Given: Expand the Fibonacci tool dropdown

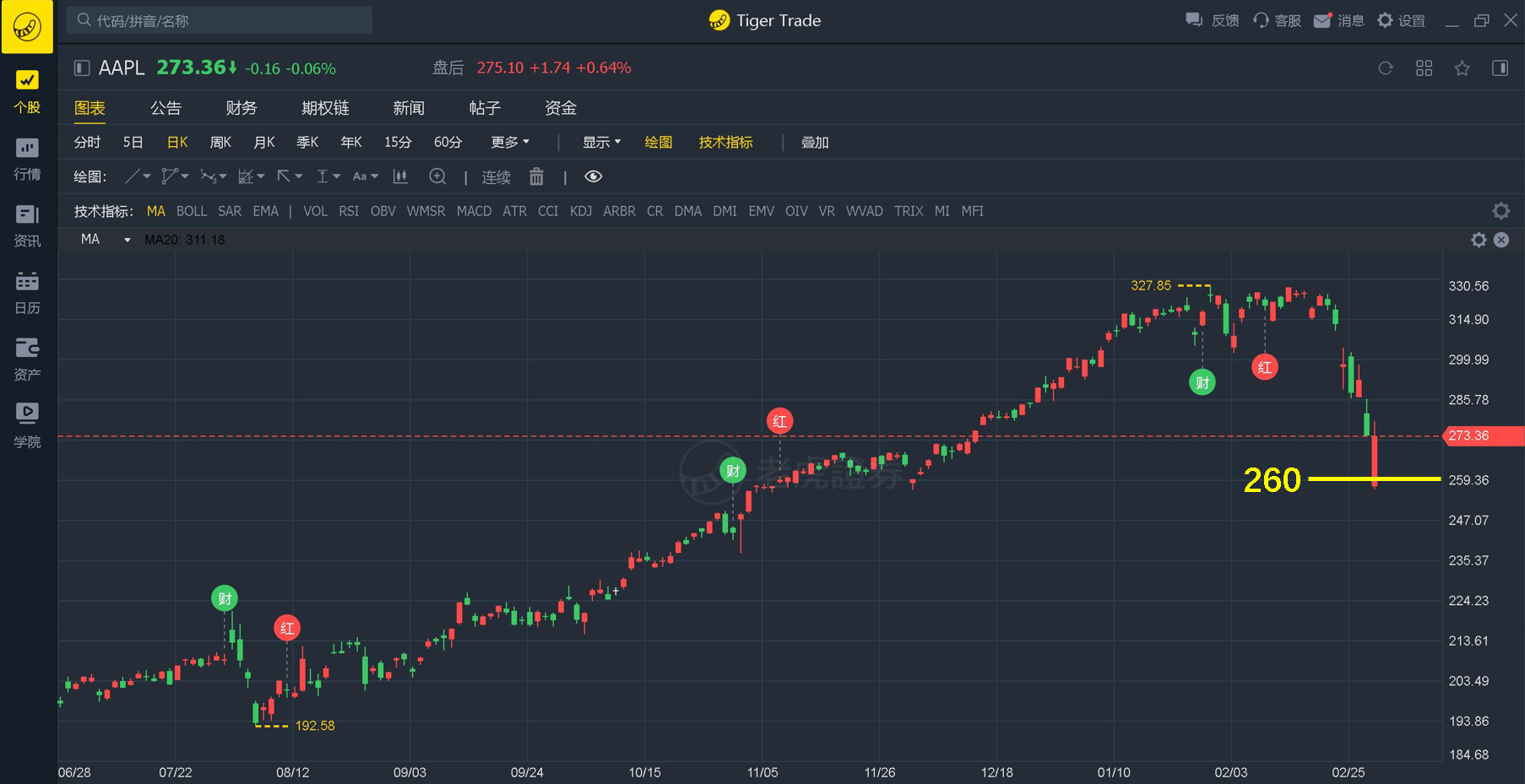Looking at the screenshot, I should coord(260,176).
